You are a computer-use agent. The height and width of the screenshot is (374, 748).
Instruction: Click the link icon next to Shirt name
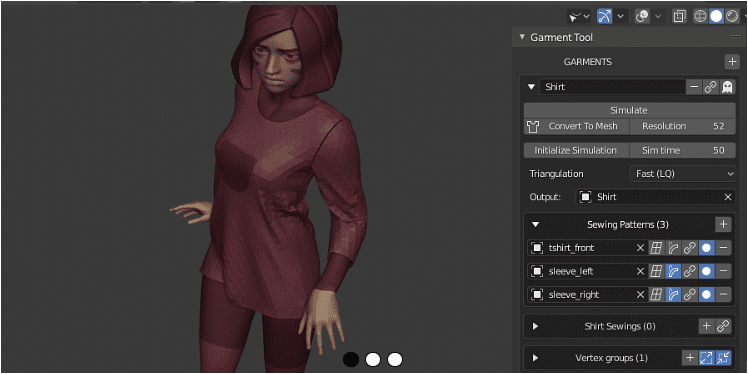(711, 87)
